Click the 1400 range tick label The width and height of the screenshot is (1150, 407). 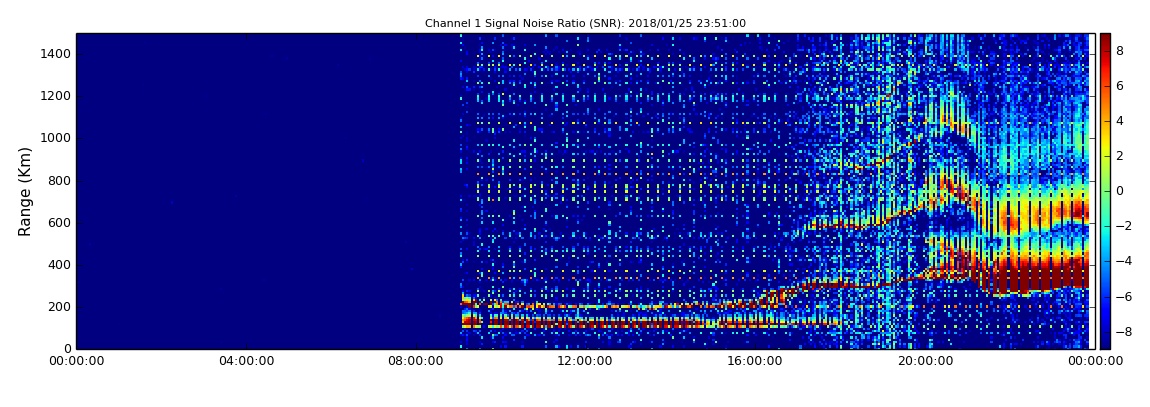(x=56, y=54)
